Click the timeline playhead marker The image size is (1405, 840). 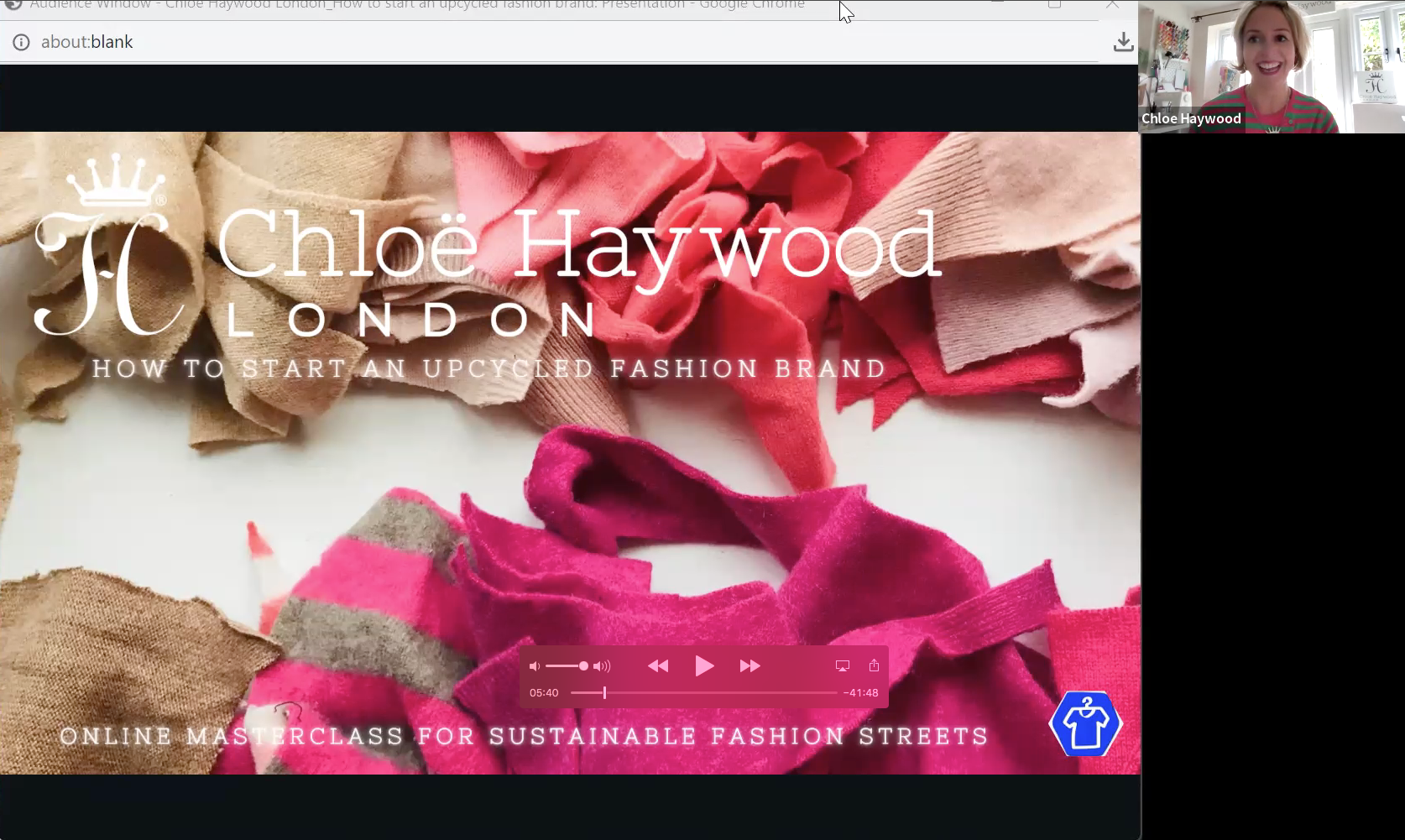click(x=604, y=693)
